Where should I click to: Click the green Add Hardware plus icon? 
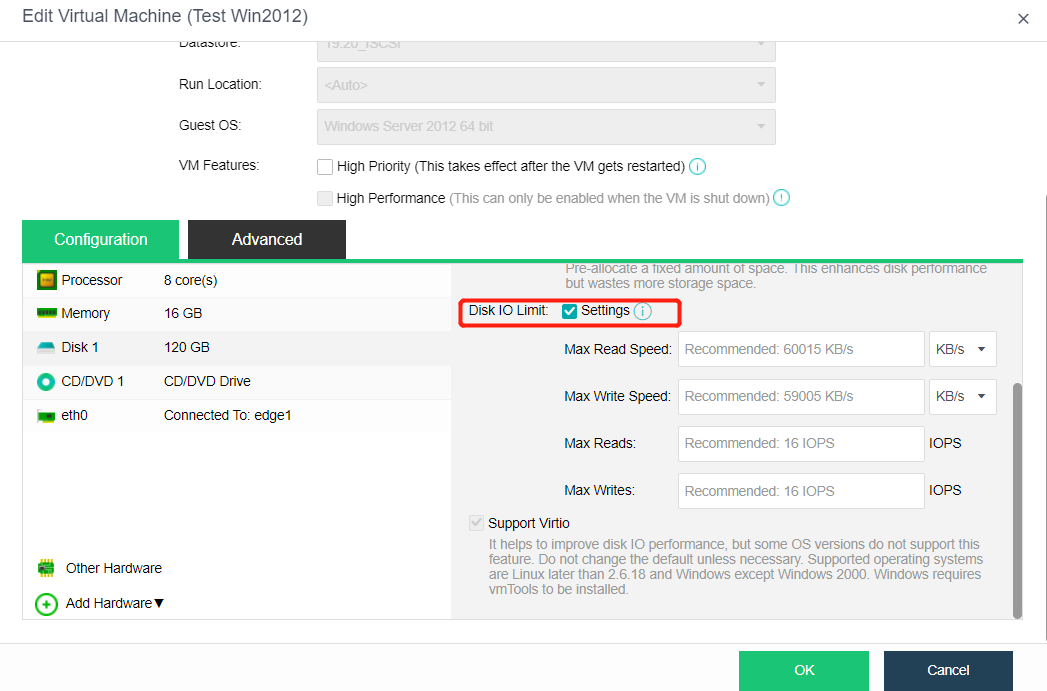pos(46,604)
